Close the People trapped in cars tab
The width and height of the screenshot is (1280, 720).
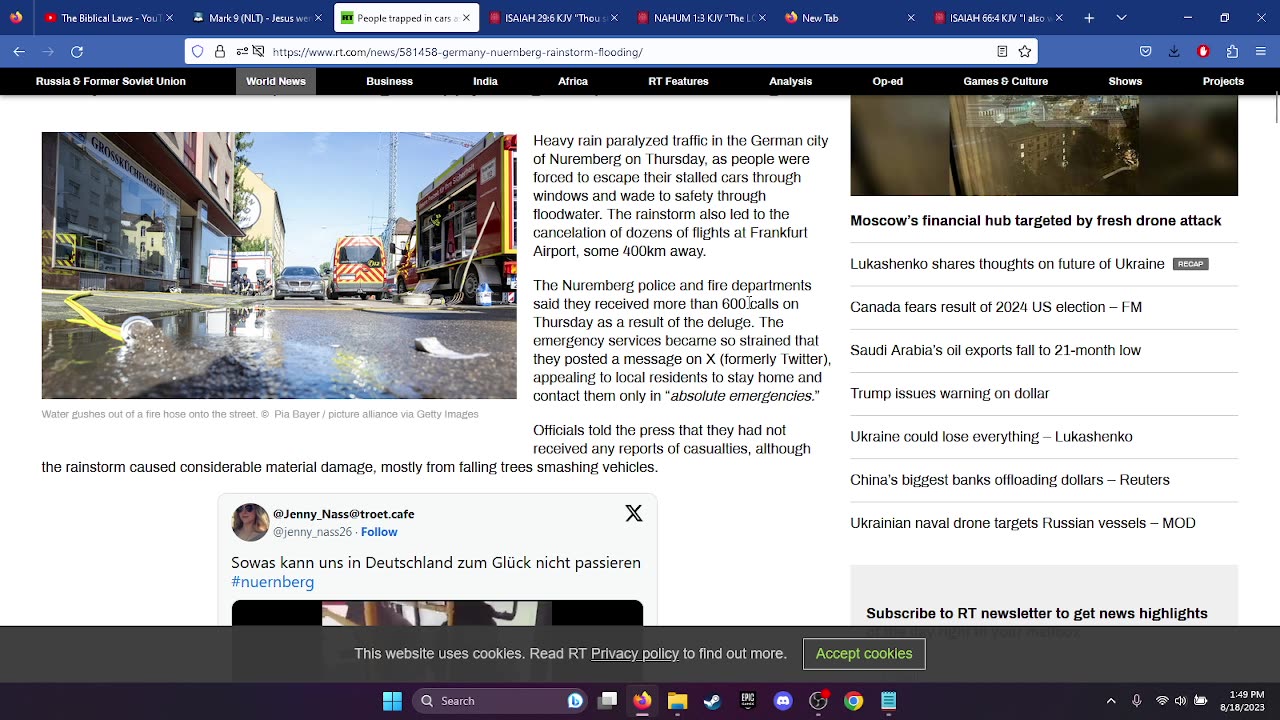tap(467, 18)
